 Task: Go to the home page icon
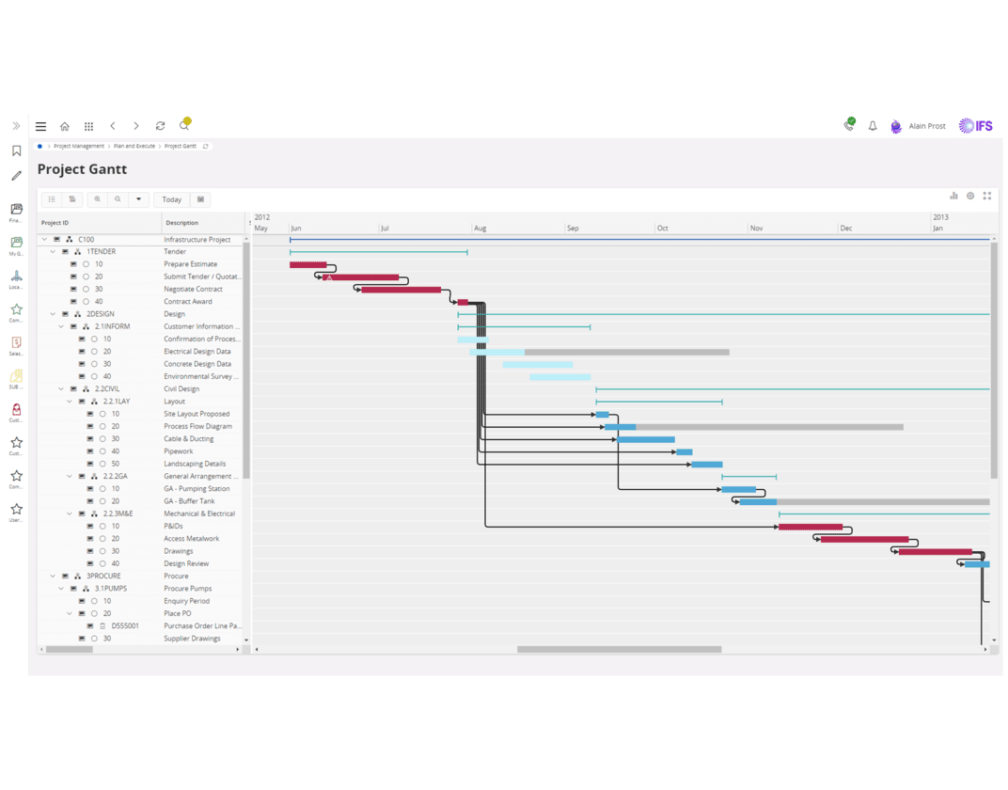coord(65,126)
